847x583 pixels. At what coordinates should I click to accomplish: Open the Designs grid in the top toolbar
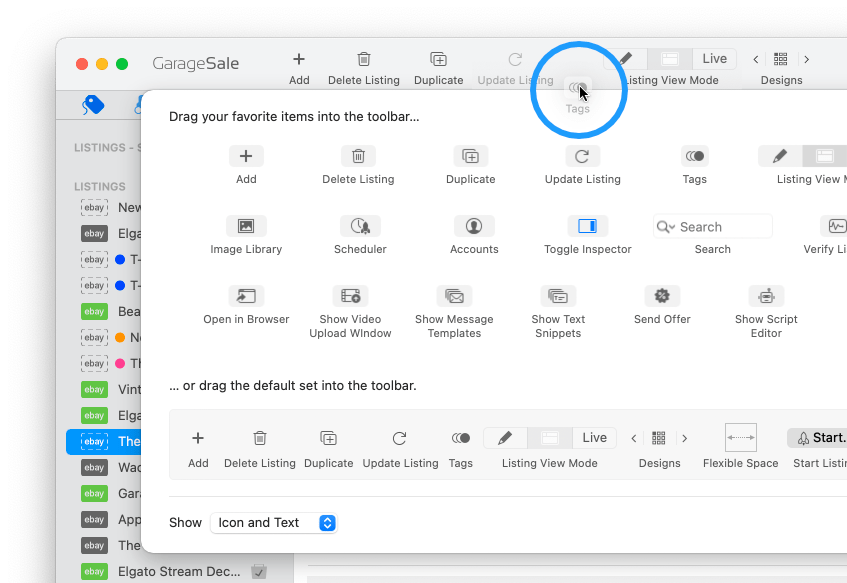pos(781,59)
